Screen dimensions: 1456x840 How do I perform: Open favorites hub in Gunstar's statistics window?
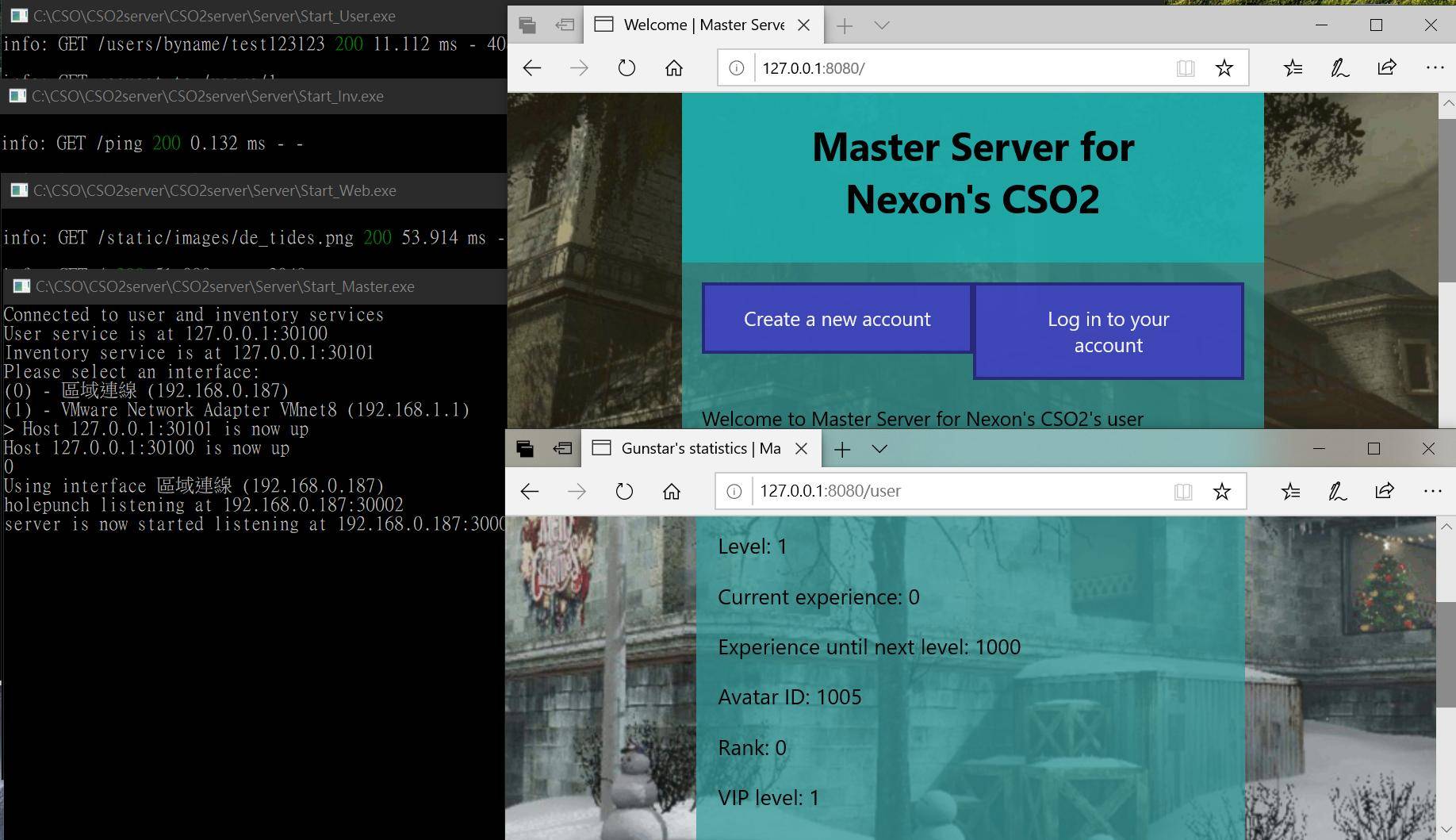coord(1291,492)
